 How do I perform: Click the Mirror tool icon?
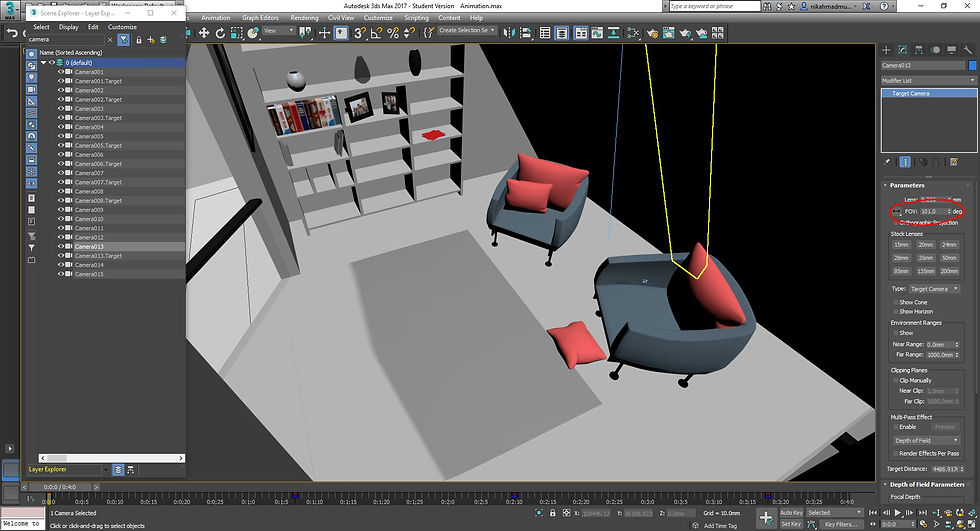pos(509,33)
